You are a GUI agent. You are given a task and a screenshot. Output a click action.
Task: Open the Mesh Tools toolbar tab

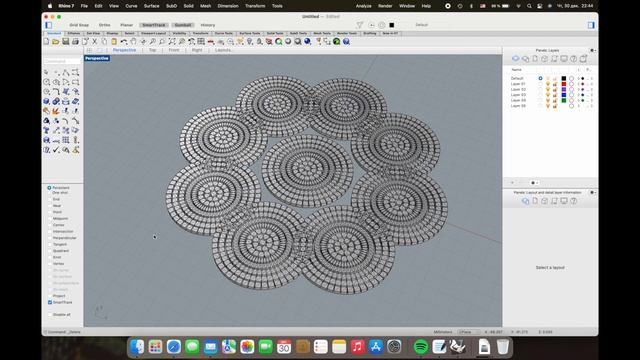[x=322, y=33]
